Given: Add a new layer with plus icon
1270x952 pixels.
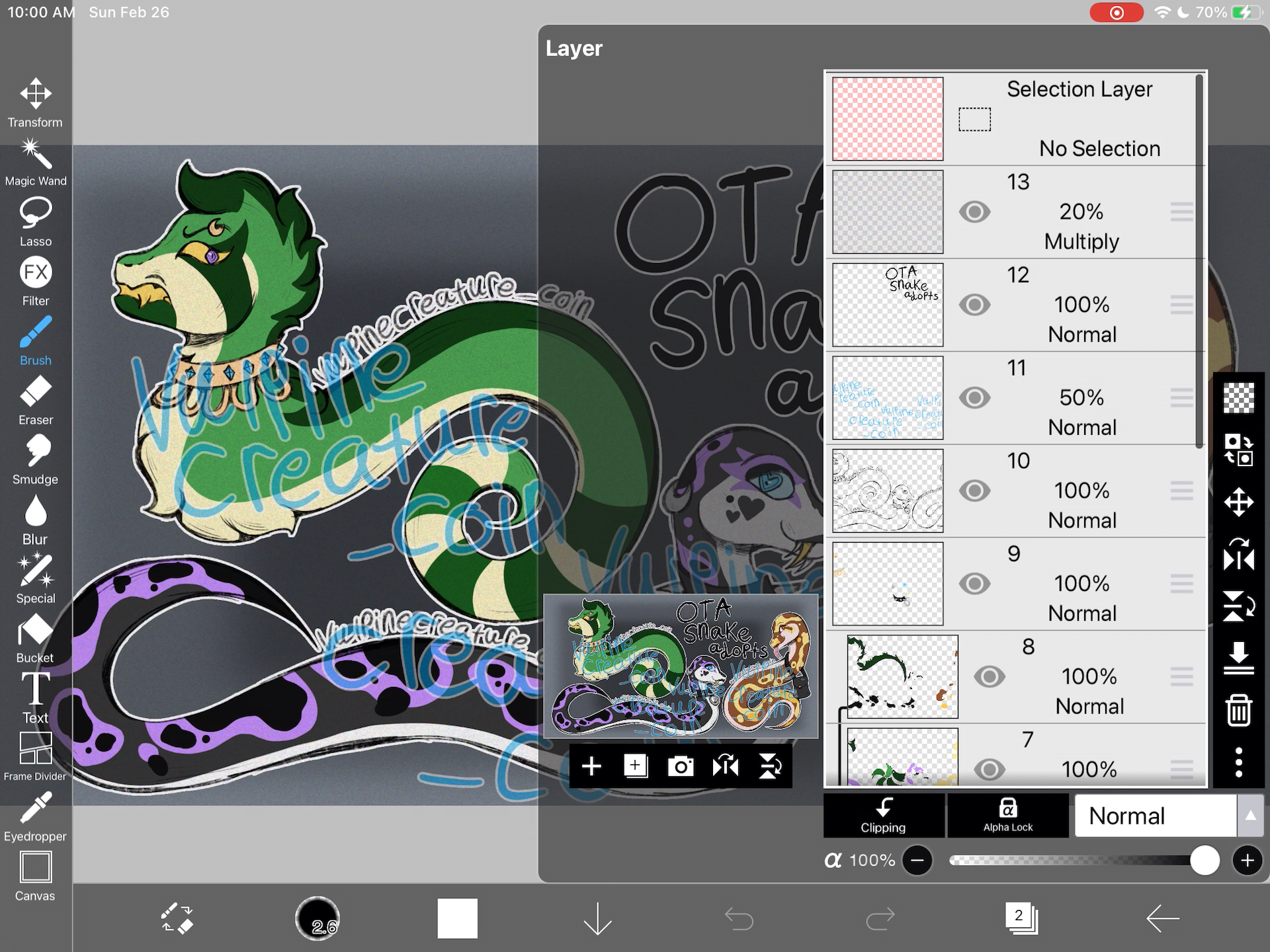Looking at the screenshot, I should [591, 766].
